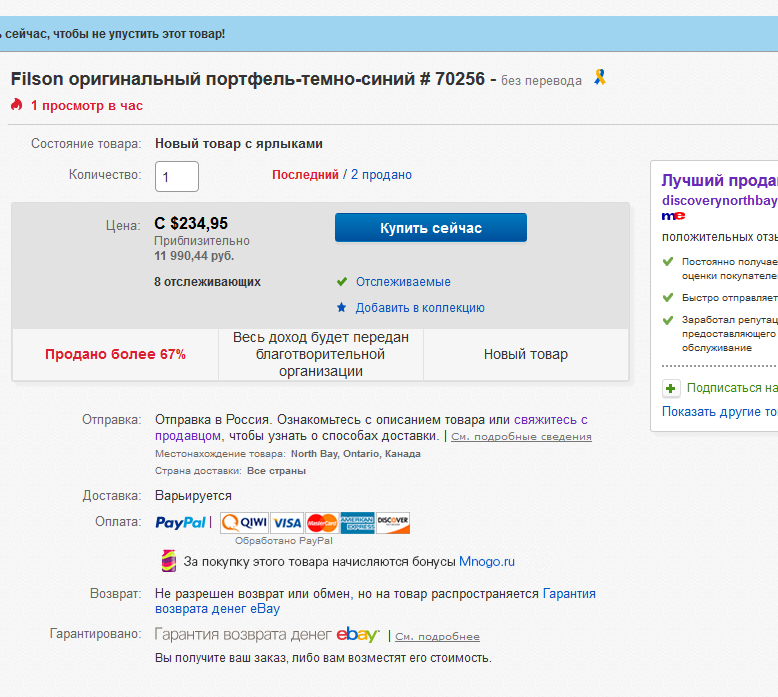This screenshot has height=697, width=778.
Task: Click checkmark beside 'Постоянно получает' seller note
Action: 668,261
